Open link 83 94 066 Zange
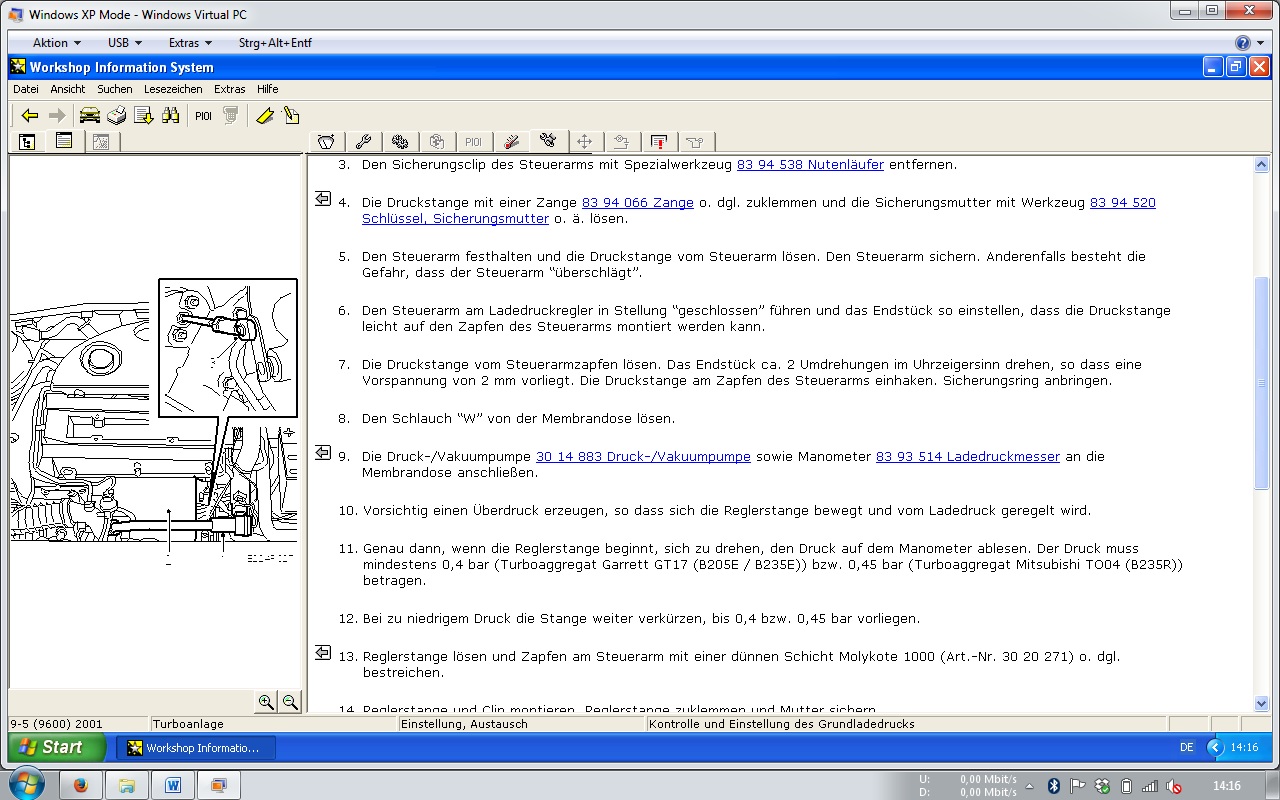 tap(638, 202)
